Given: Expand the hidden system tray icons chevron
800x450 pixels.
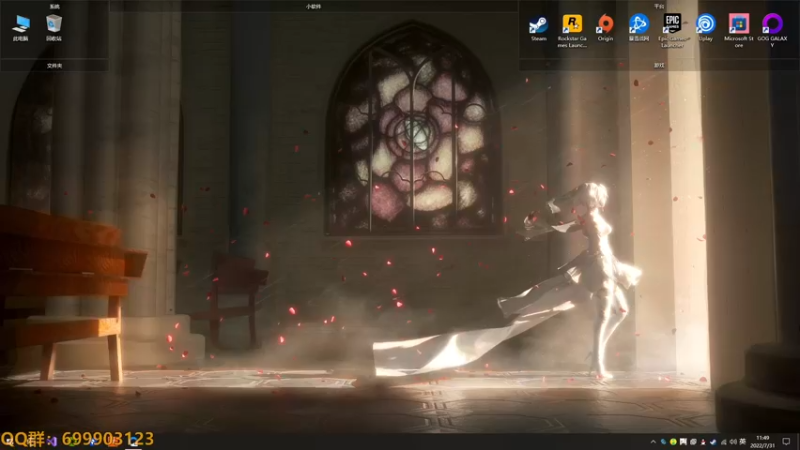Looking at the screenshot, I should pos(653,442).
